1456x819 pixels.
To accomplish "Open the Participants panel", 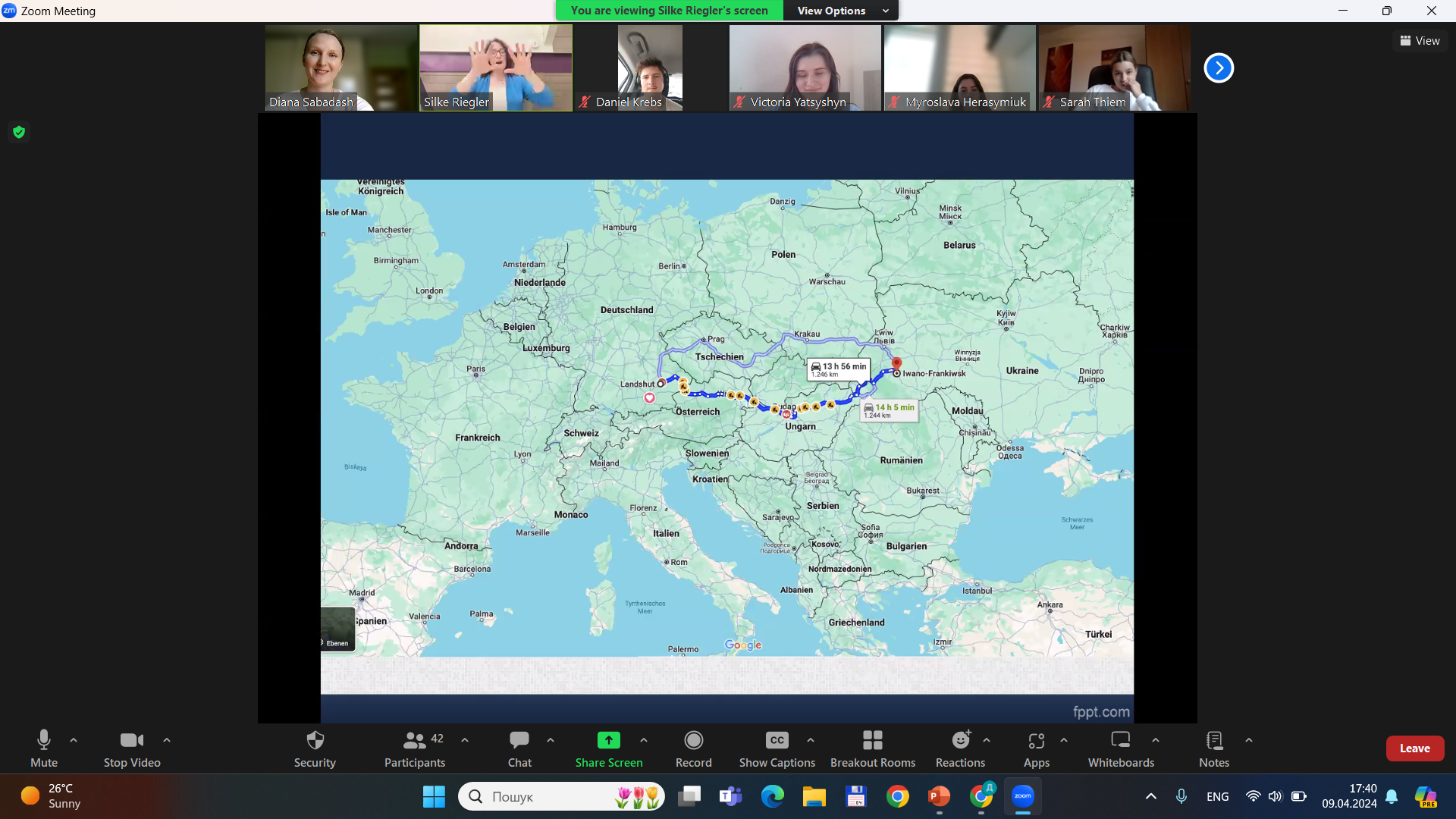I will [x=414, y=748].
